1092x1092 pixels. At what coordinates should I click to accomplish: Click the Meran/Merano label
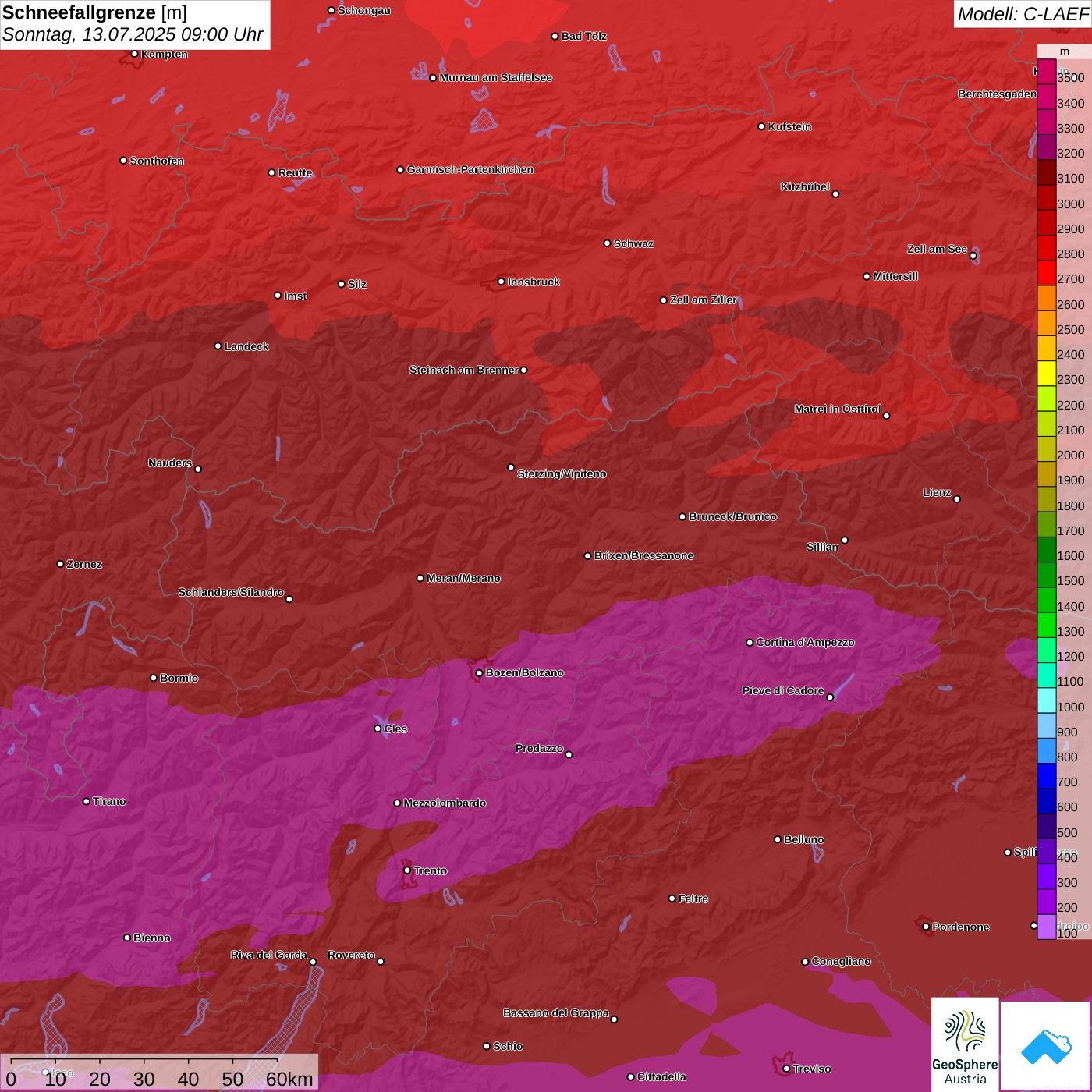pyautogui.click(x=463, y=578)
